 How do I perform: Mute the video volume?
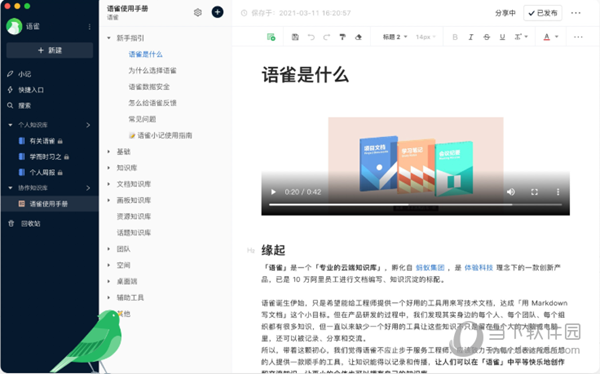pyautogui.click(x=511, y=192)
